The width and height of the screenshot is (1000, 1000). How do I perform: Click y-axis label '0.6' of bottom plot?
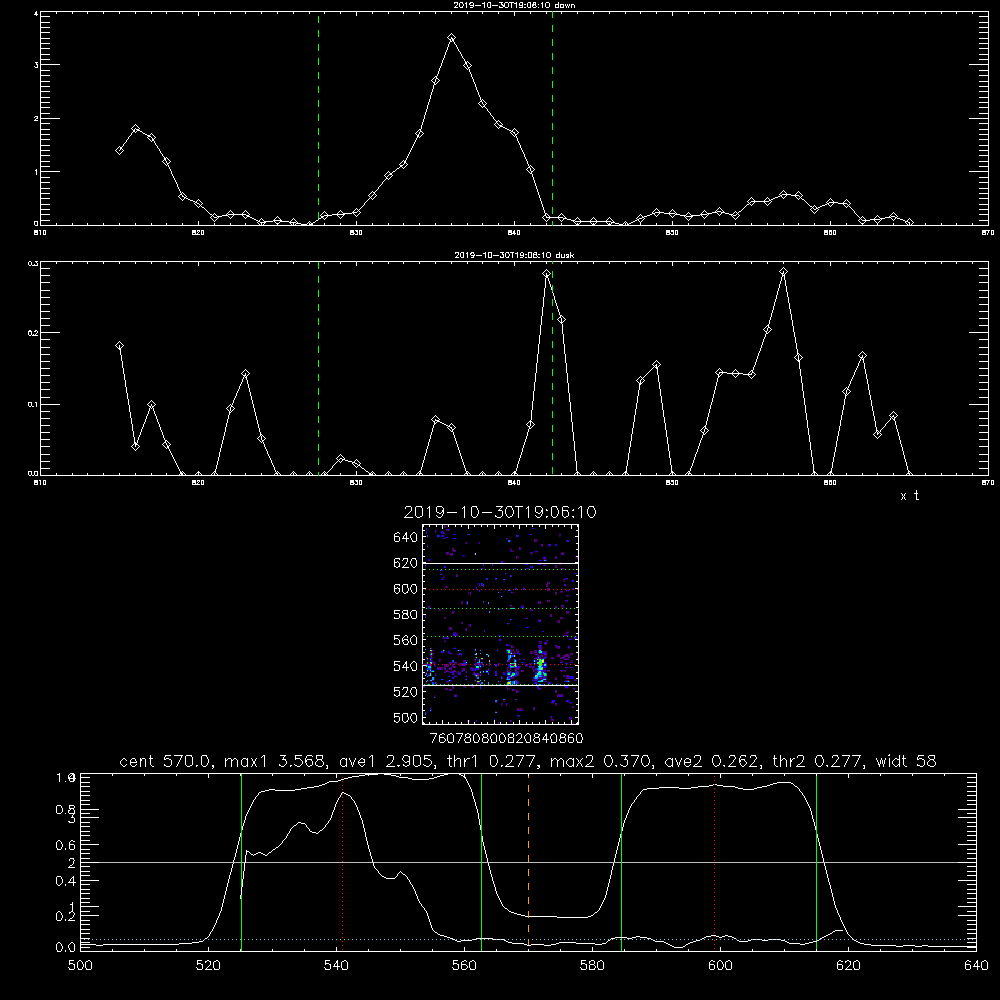(66, 844)
